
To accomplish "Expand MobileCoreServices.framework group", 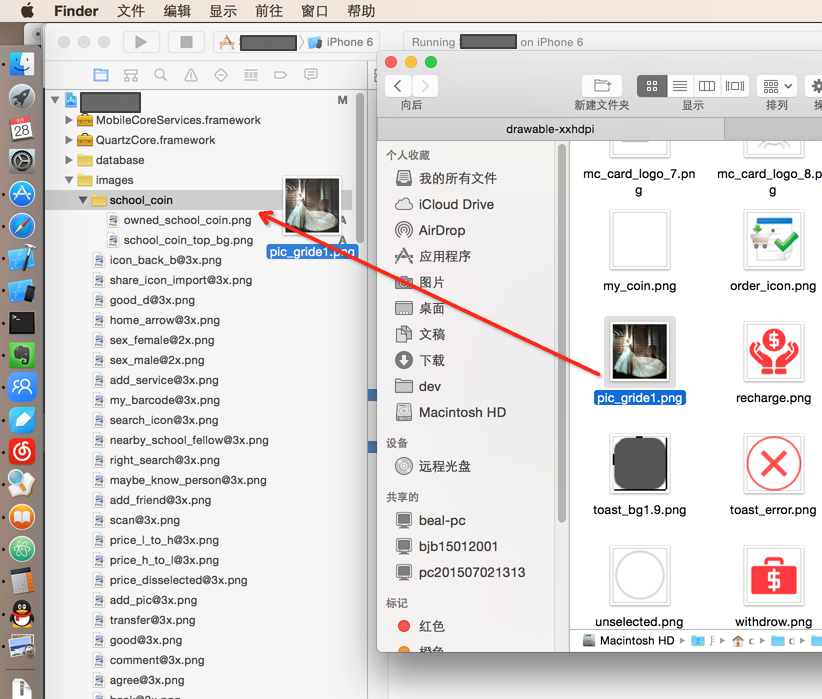I will tap(68, 120).
